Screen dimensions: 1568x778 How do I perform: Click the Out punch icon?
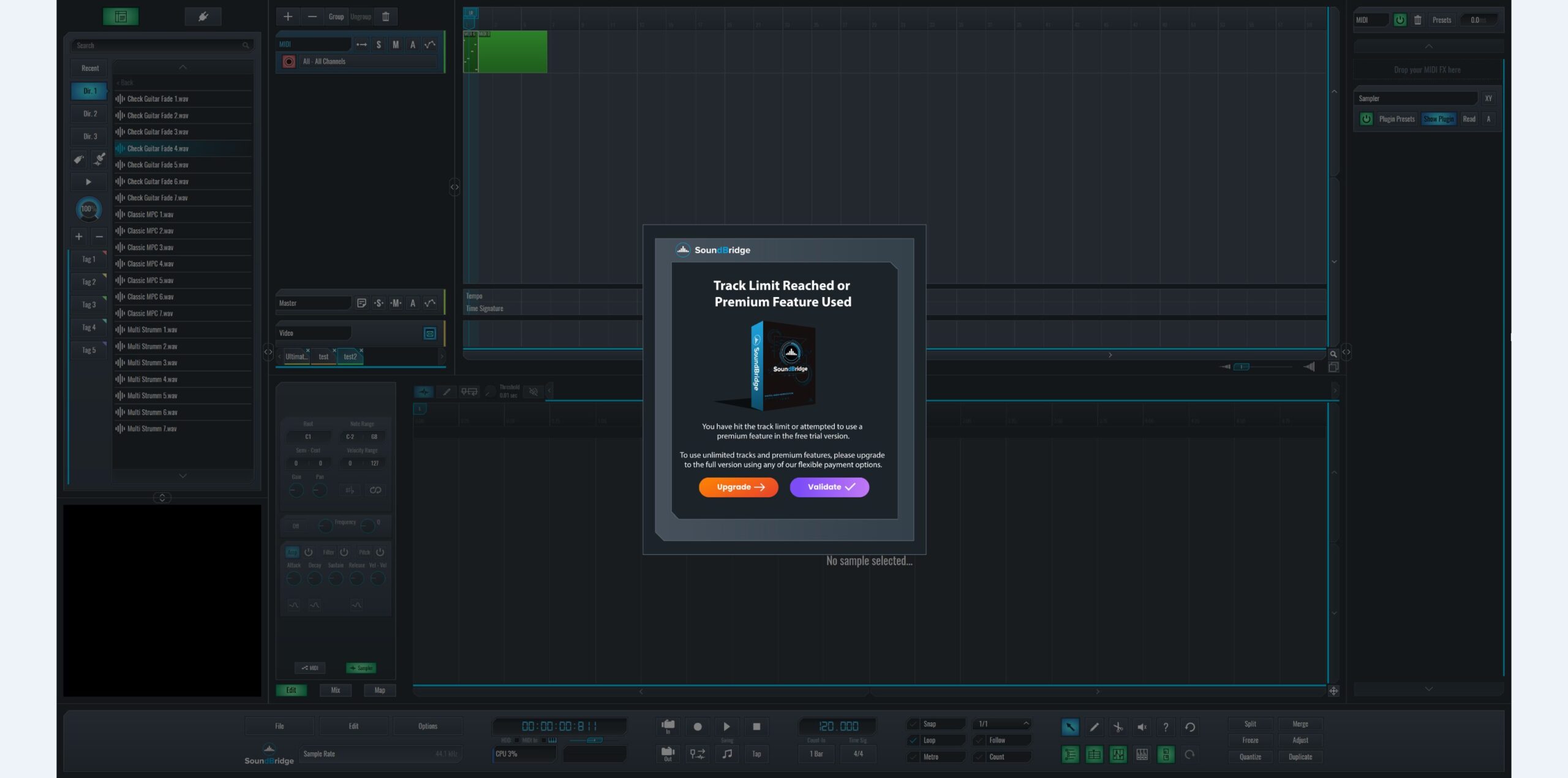pyautogui.click(x=668, y=753)
